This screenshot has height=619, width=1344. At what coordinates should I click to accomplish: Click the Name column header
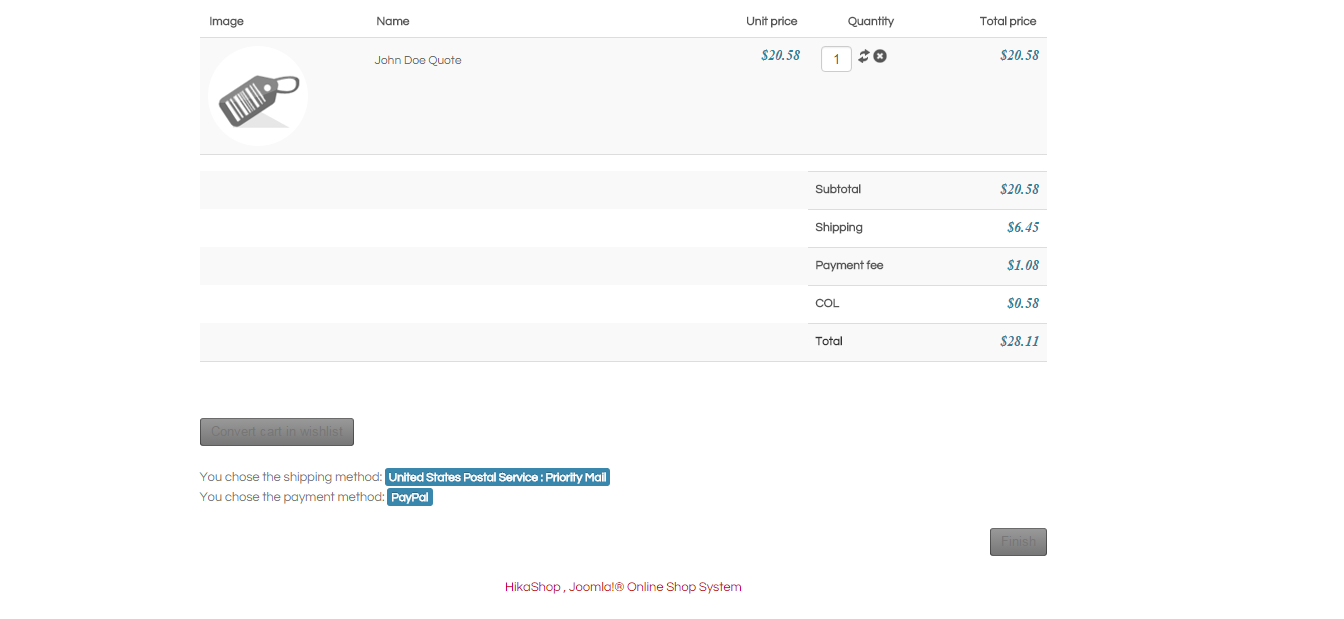(x=393, y=21)
